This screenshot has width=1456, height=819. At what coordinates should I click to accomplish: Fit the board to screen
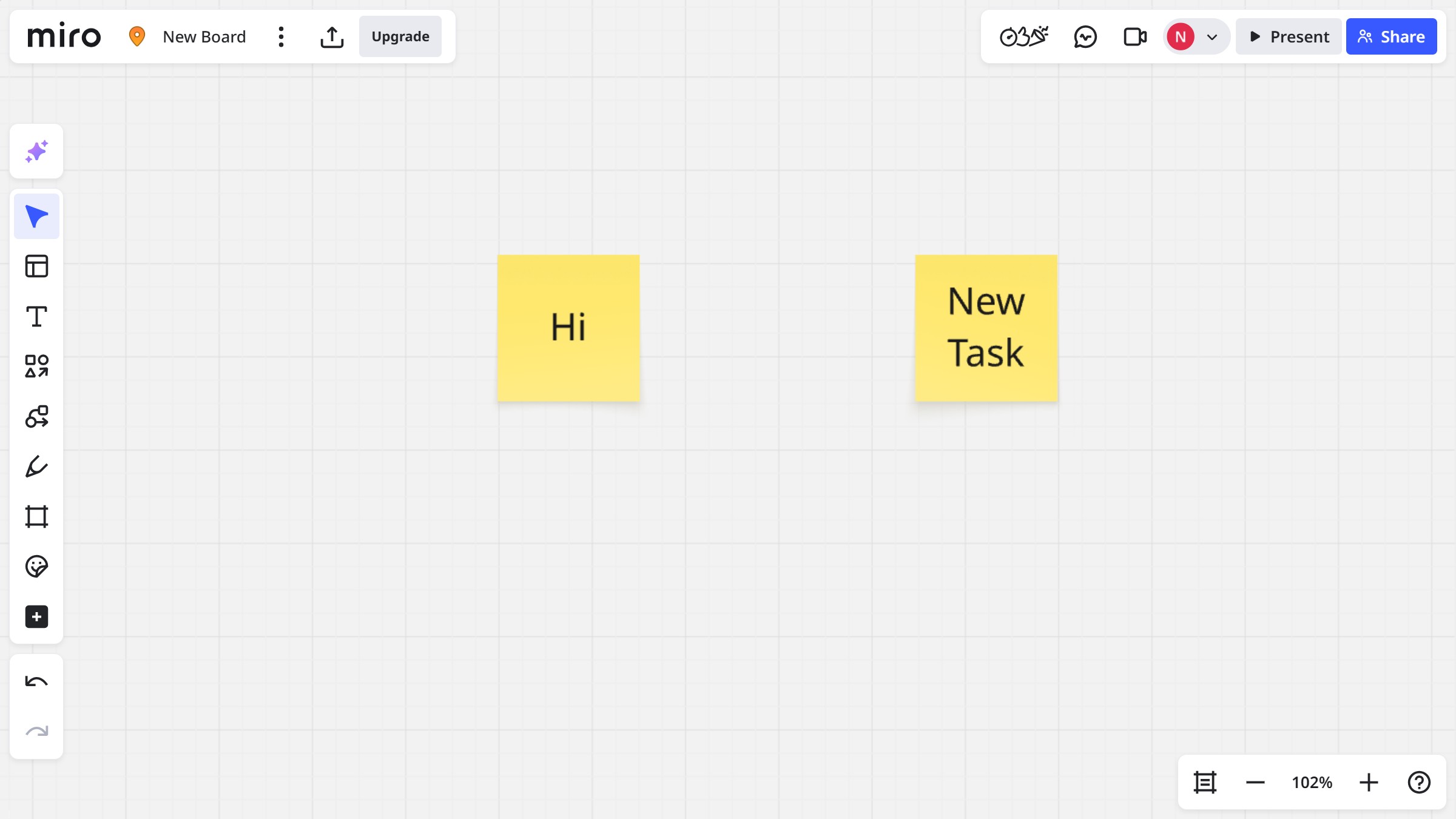(1205, 782)
